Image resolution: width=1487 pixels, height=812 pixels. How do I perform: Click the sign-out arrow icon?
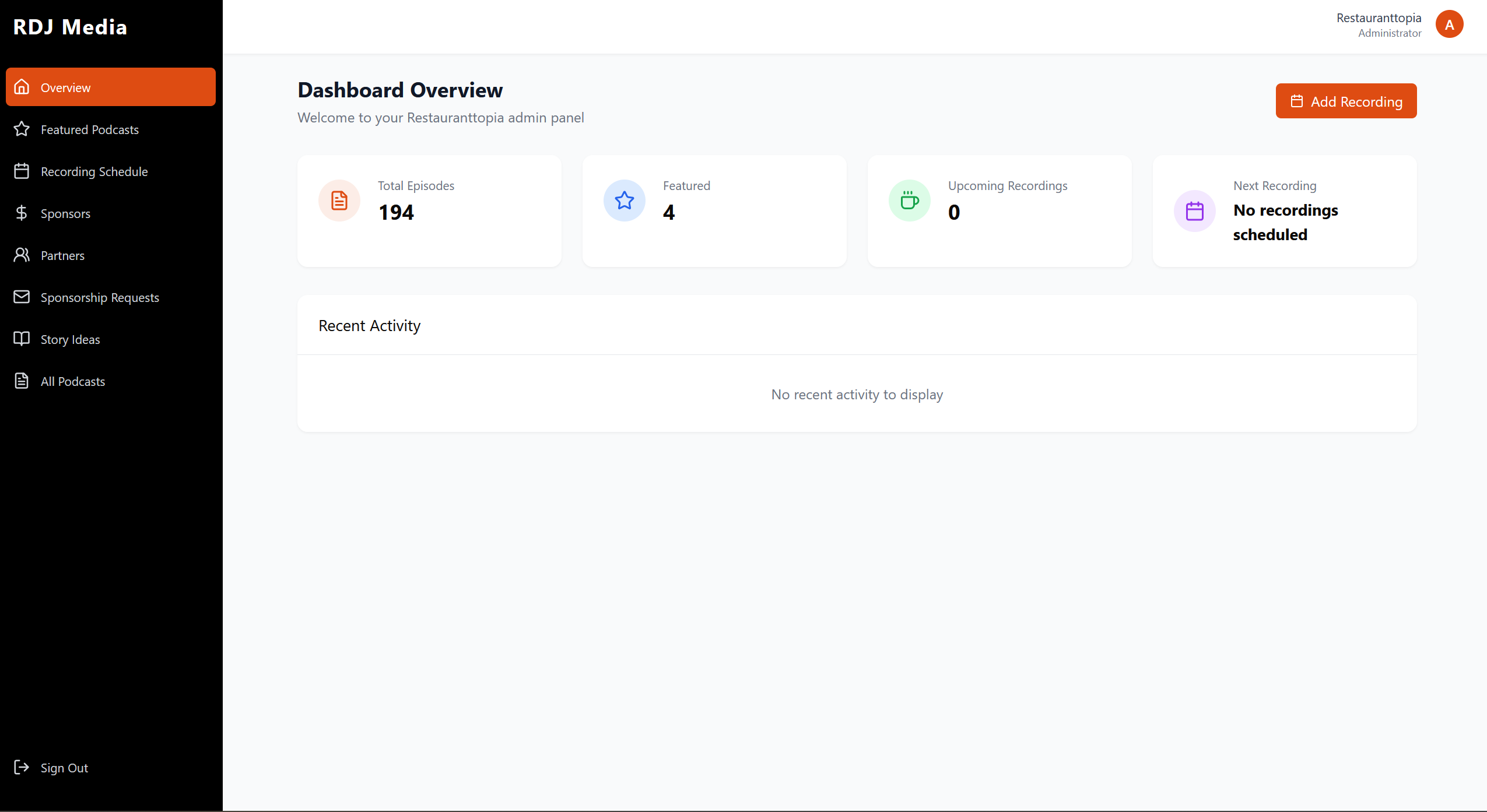22,767
